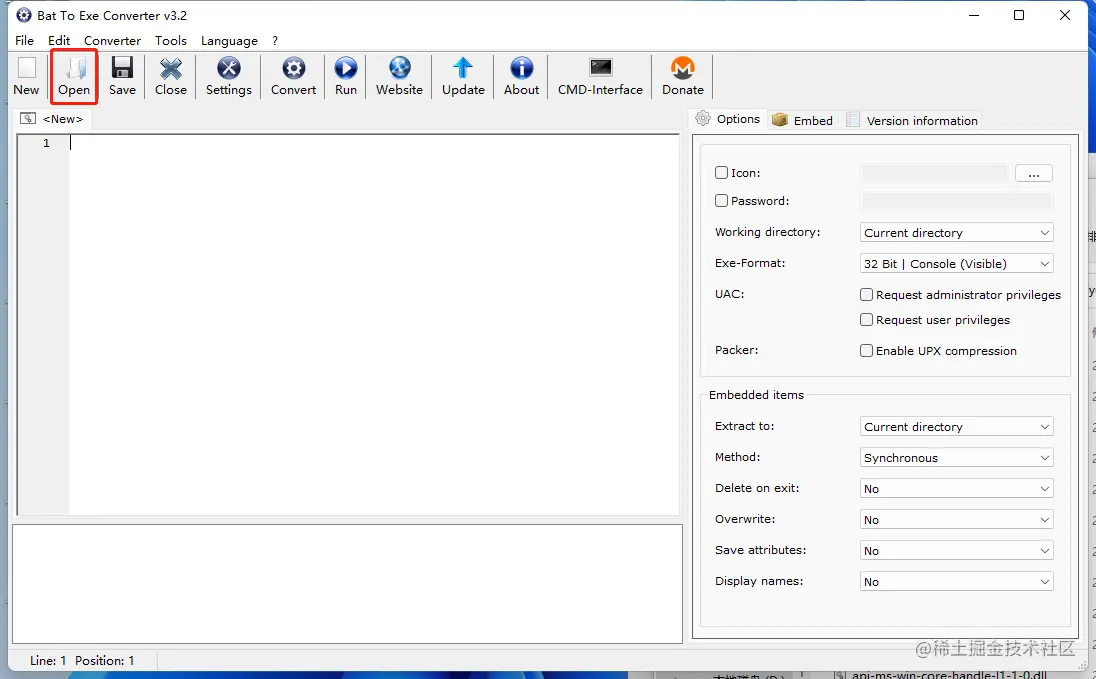Screen dimensions: 1096x679
Task: Show About information icon
Action: tap(521, 76)
